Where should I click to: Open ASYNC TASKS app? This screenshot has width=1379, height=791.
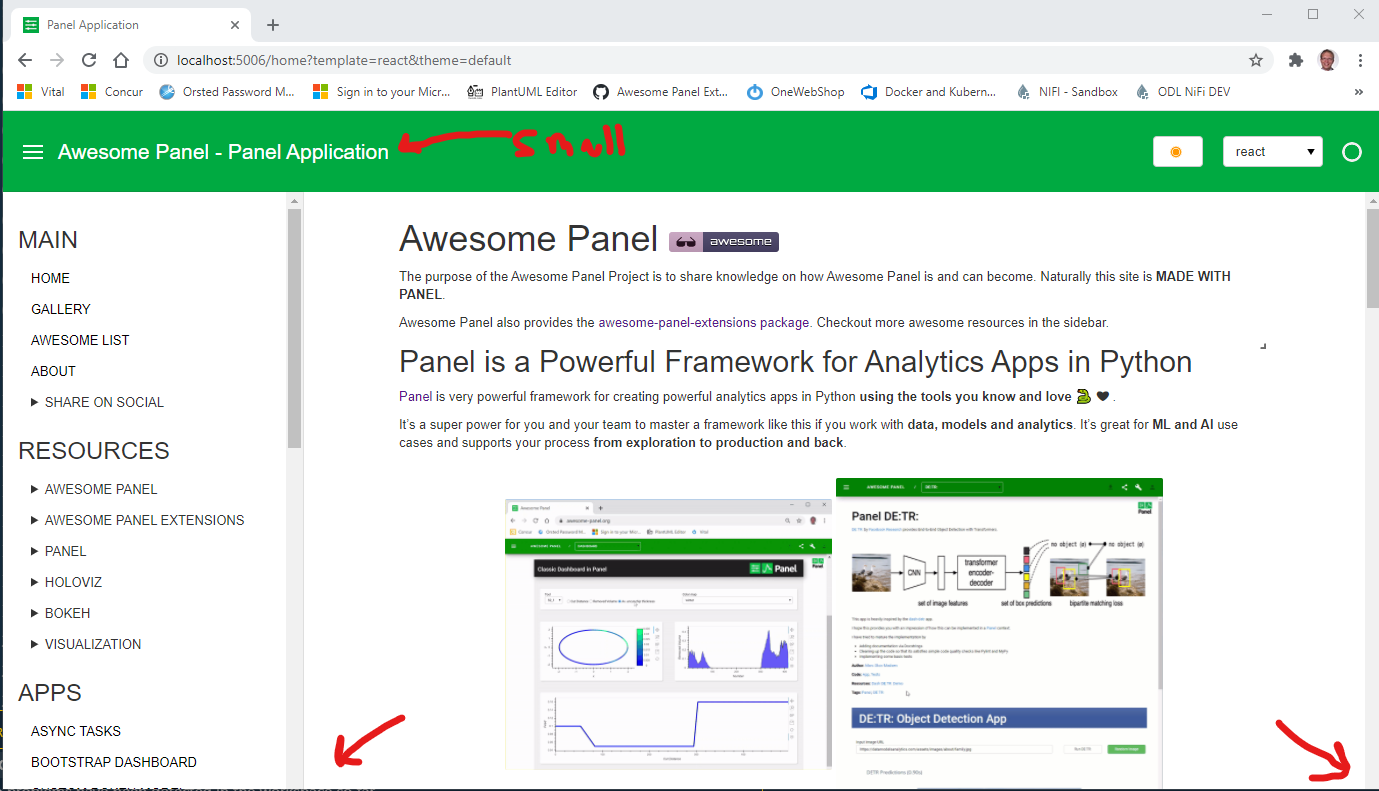(x=76, y=731)
